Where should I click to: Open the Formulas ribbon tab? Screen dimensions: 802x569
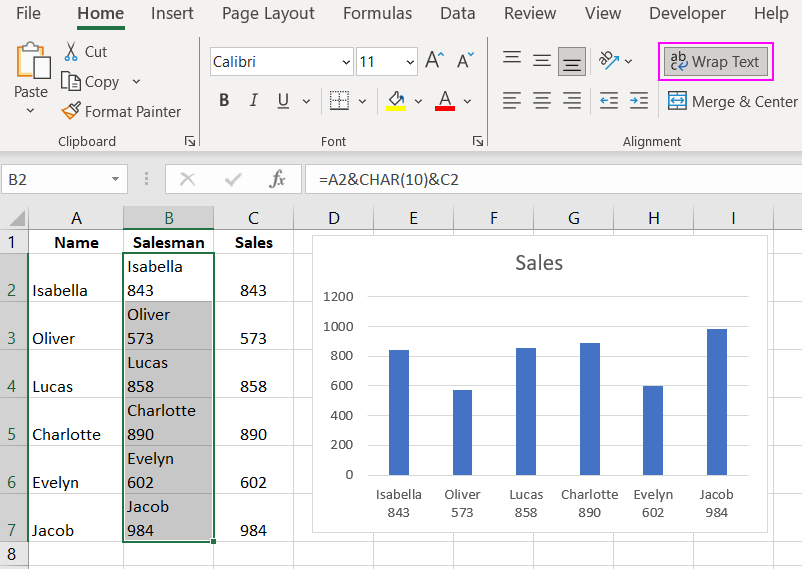377,14
